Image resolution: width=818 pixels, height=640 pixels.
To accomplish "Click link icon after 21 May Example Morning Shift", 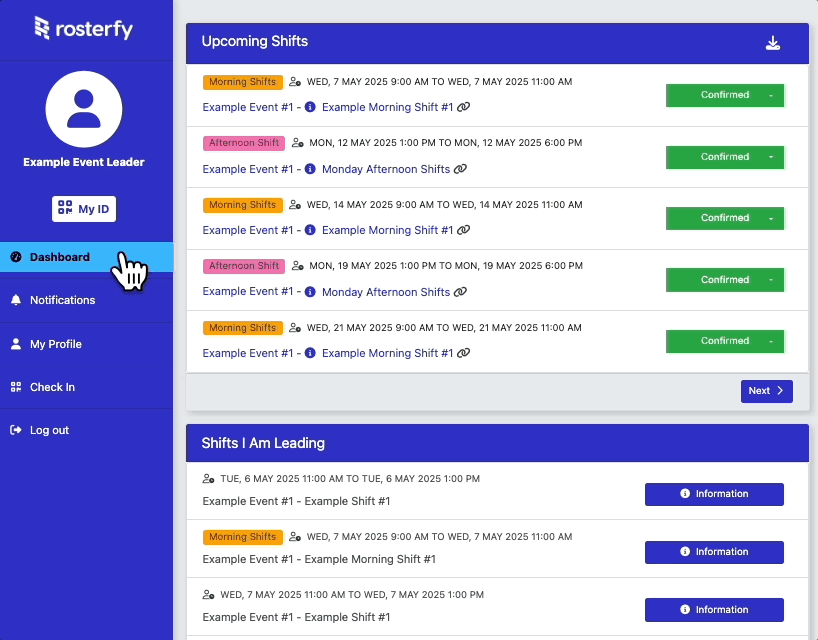I will coord(463,353).
